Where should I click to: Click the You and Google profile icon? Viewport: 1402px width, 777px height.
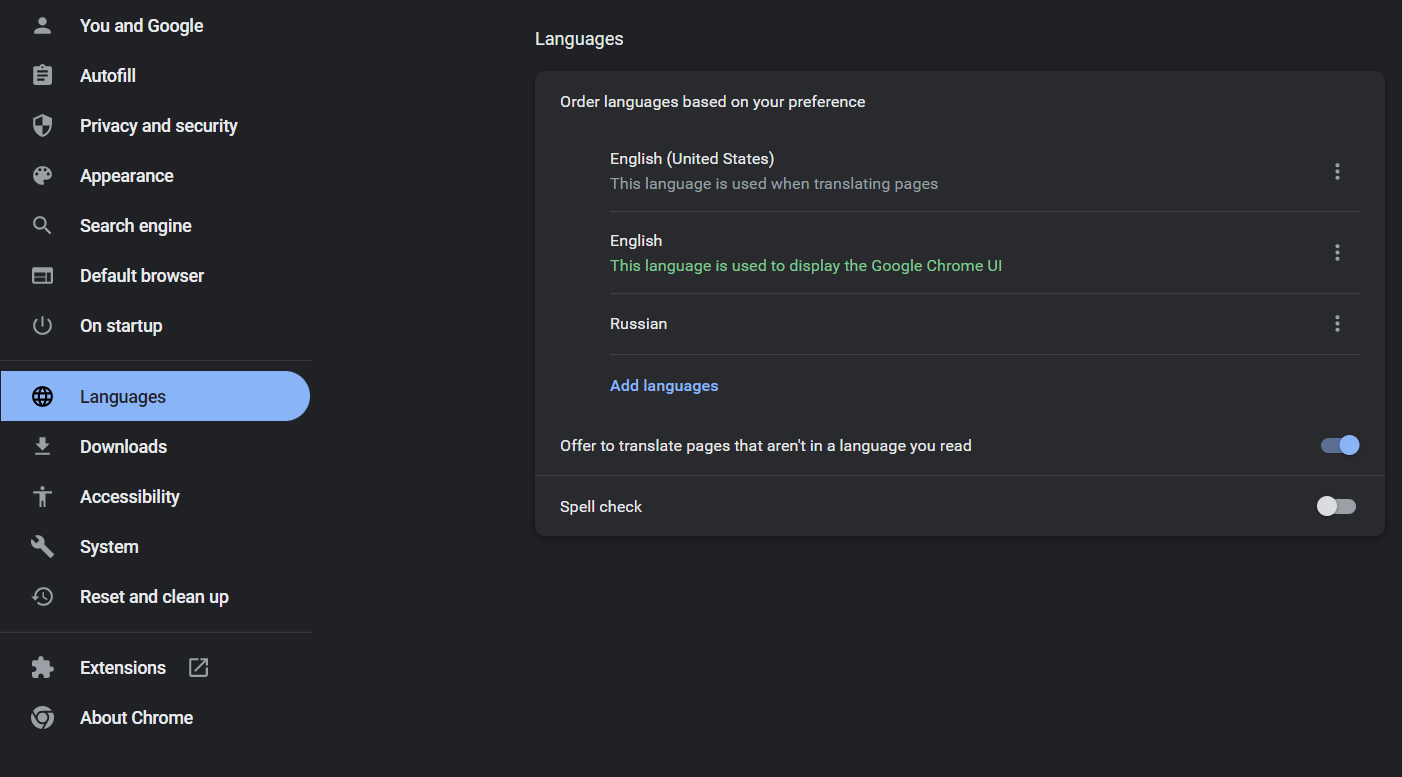(42, 25)
